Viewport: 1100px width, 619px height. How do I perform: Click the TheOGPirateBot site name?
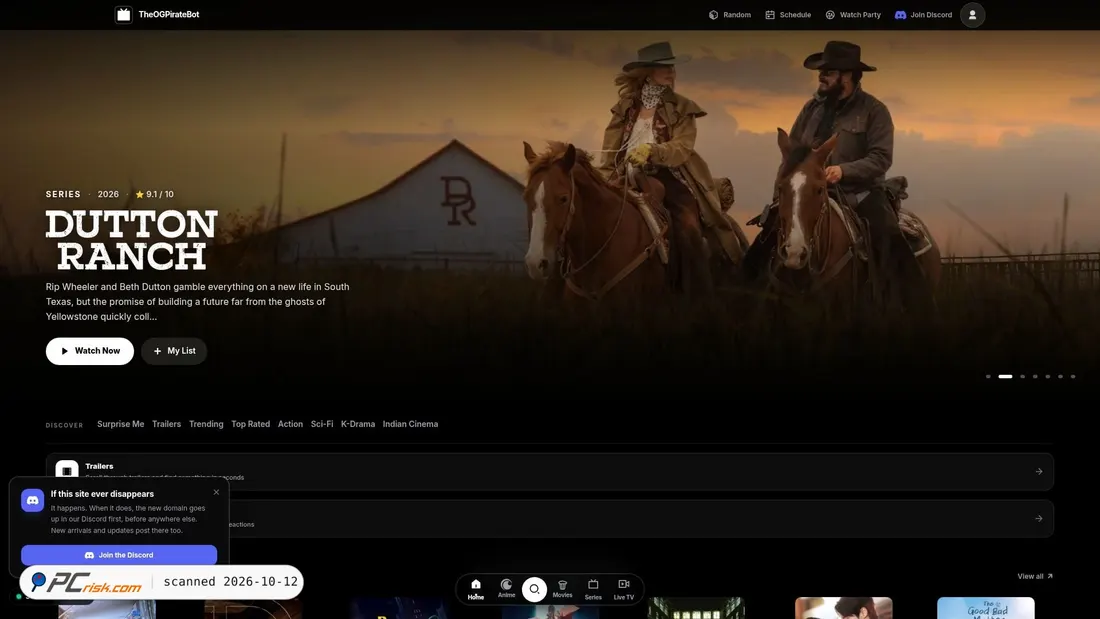point(169,15)
